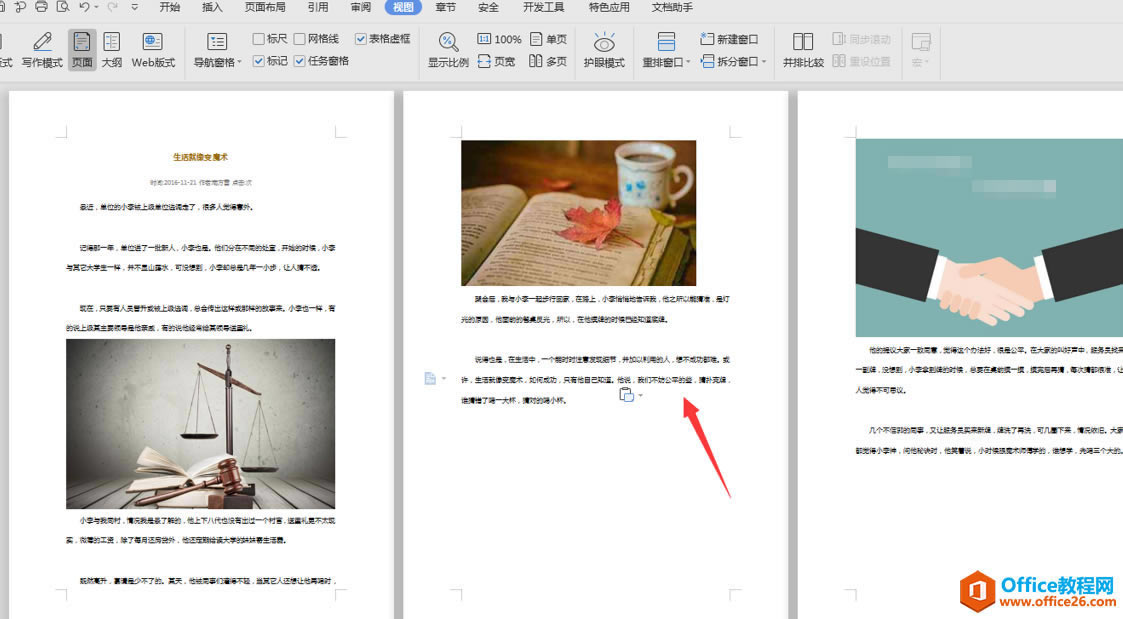1123x619 pixels.
Task: Click the print icon in quick access toolbar
Action: [42, 7]
